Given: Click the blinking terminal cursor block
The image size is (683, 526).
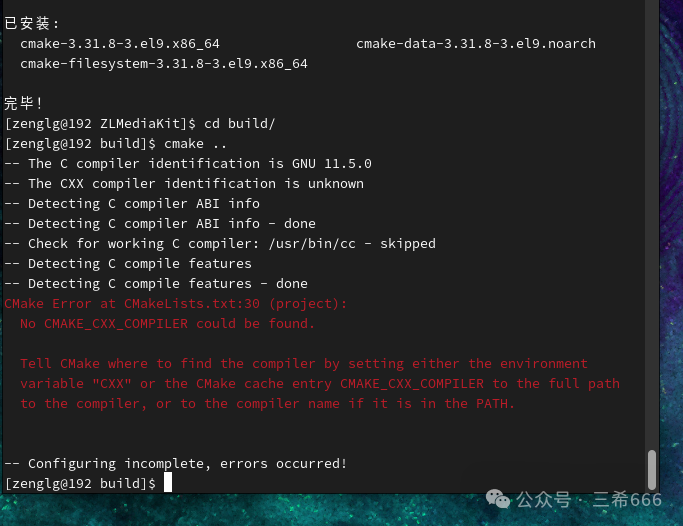Looking at the screenshot, I should pos(168,483).
